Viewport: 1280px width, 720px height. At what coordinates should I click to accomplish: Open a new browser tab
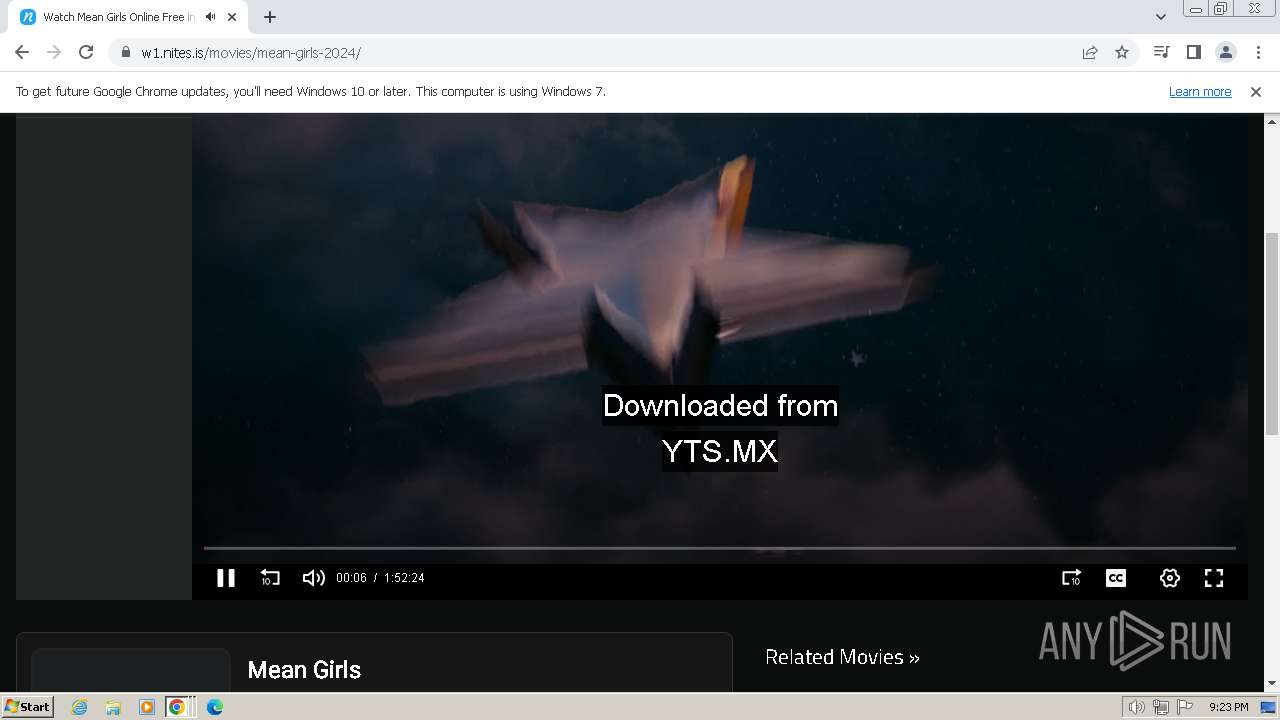270,17
